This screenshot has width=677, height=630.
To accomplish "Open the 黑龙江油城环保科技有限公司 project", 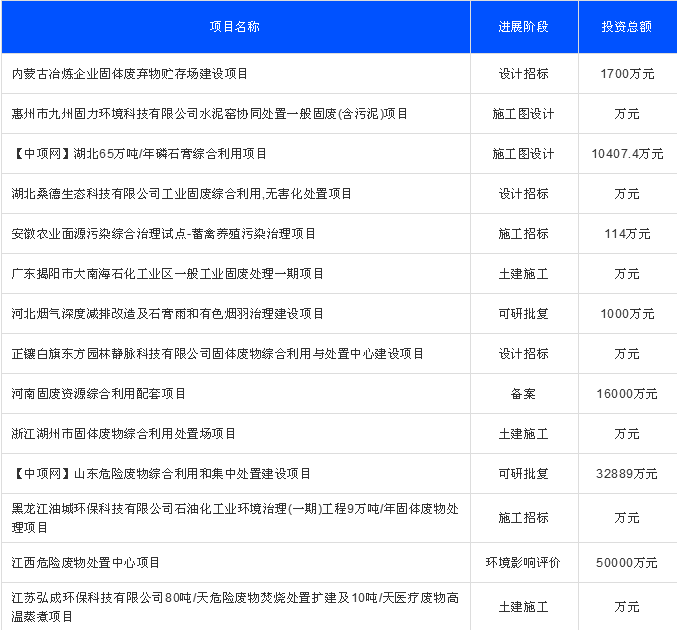I will point(235,518).
